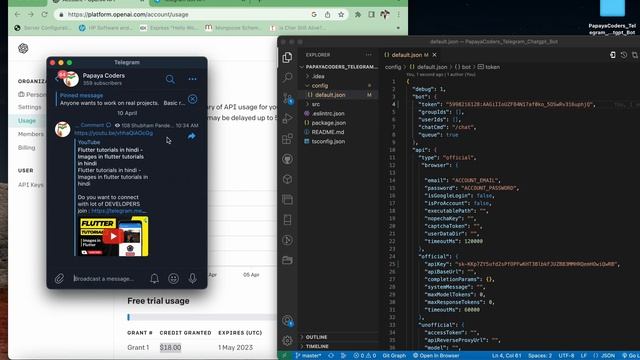Forward the Telegram post with share arrow
Image resolution: width=640 pixels, height=360 pixels.
coord(191,136)
